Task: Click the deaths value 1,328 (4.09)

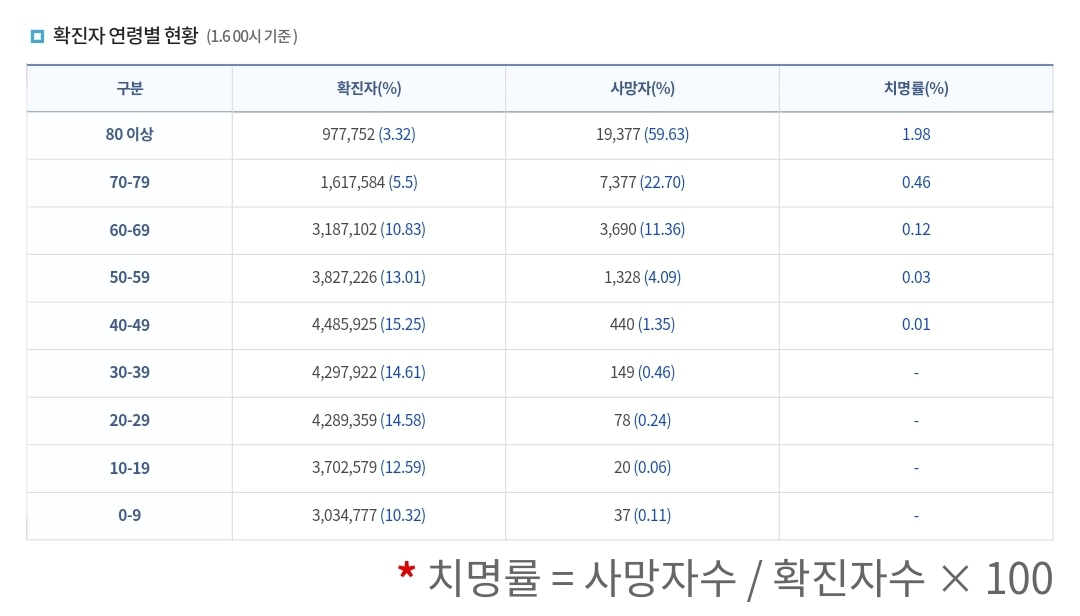Action: pyautogui.click(x=642, y=278)
